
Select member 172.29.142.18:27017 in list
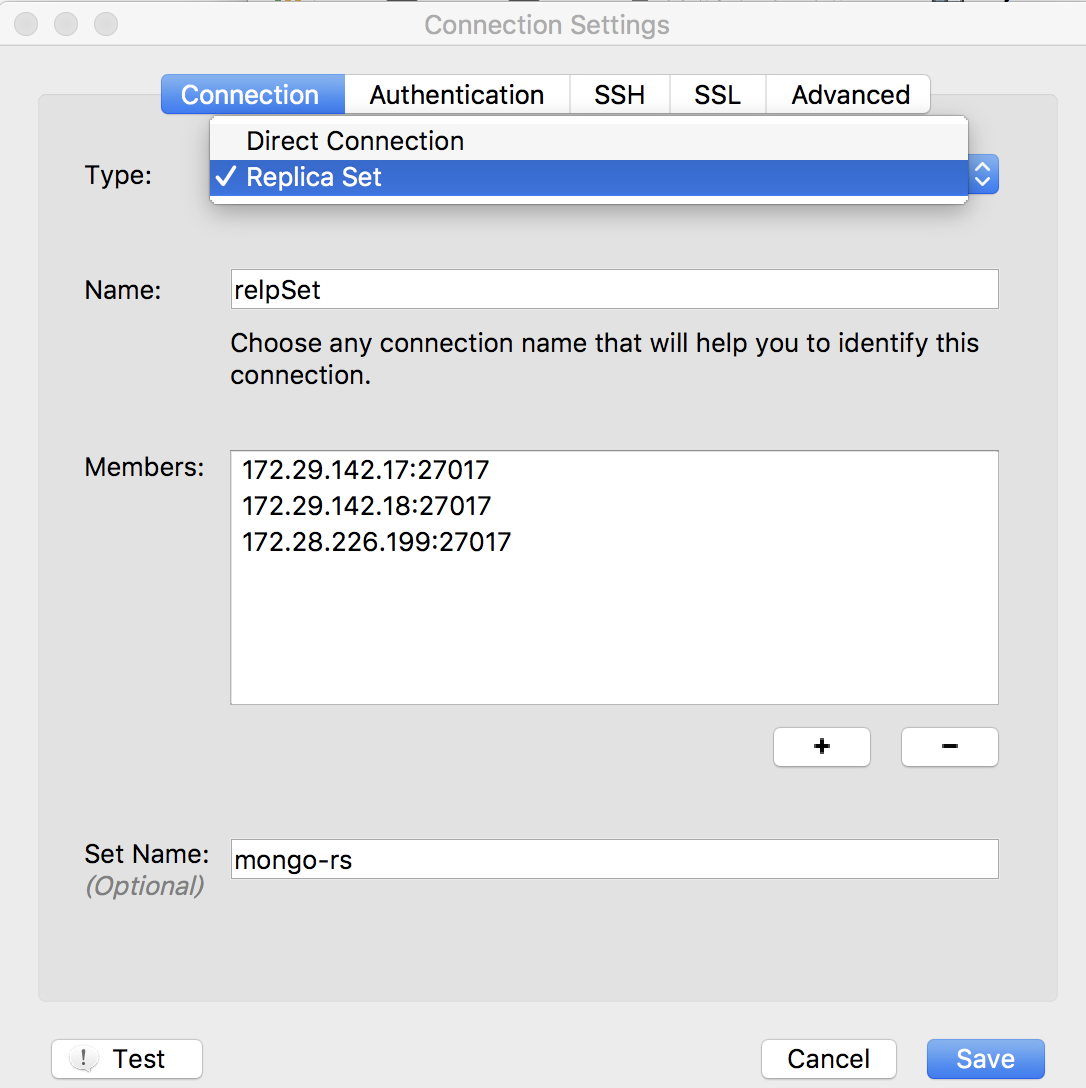[367, 506]
